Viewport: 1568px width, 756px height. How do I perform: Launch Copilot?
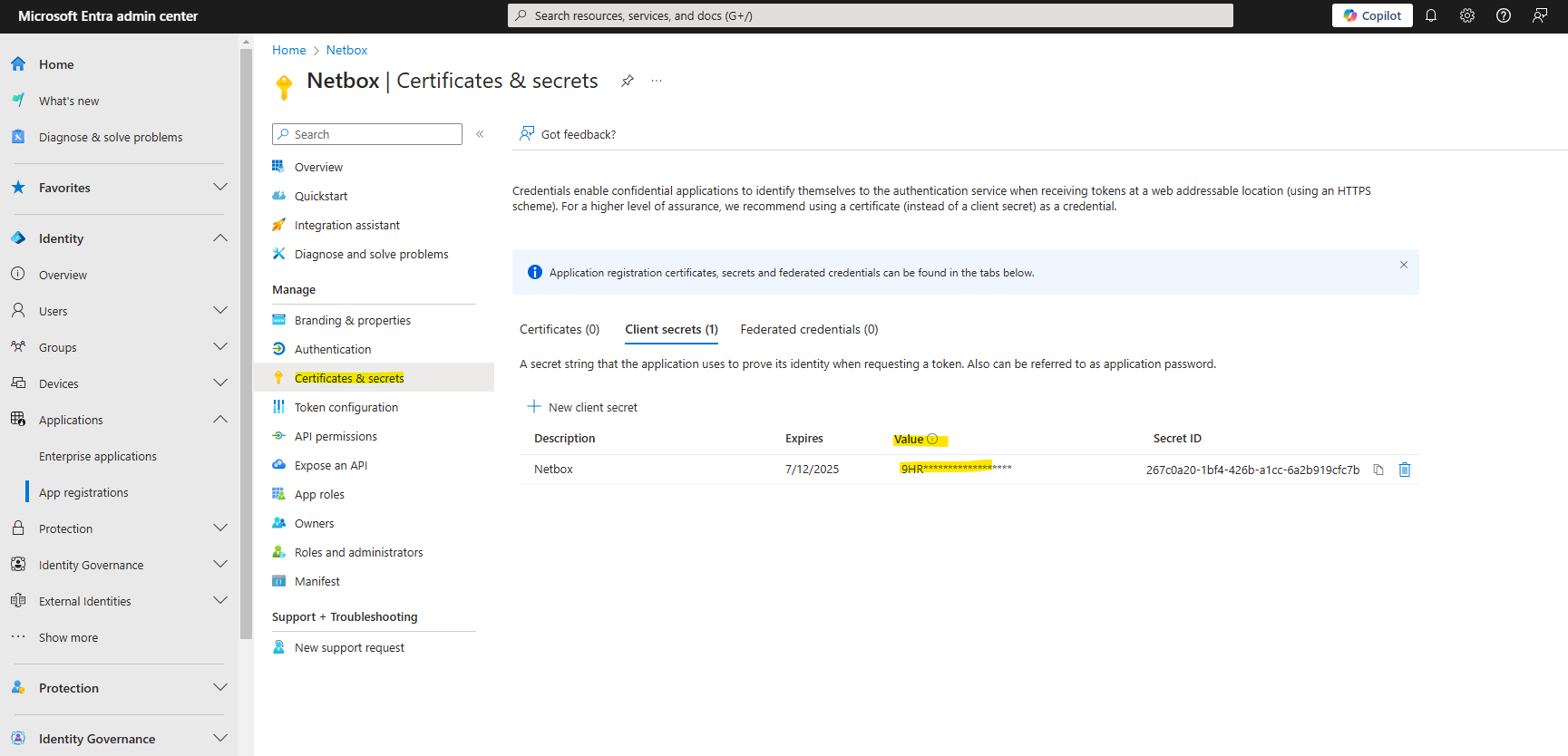coord(1372,15)
